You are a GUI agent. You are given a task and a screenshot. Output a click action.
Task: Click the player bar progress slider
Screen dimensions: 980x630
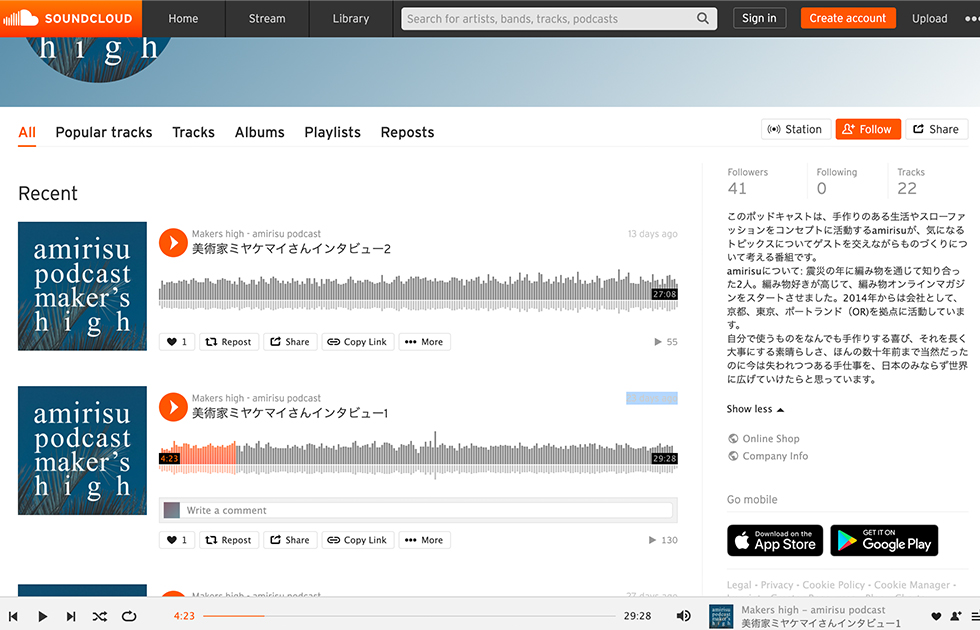click(409, 616)
